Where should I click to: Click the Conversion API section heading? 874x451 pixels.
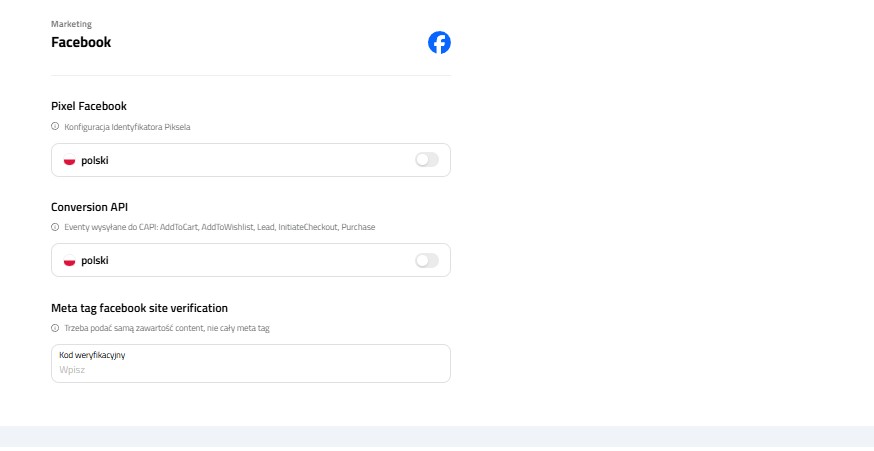point(90,207)
